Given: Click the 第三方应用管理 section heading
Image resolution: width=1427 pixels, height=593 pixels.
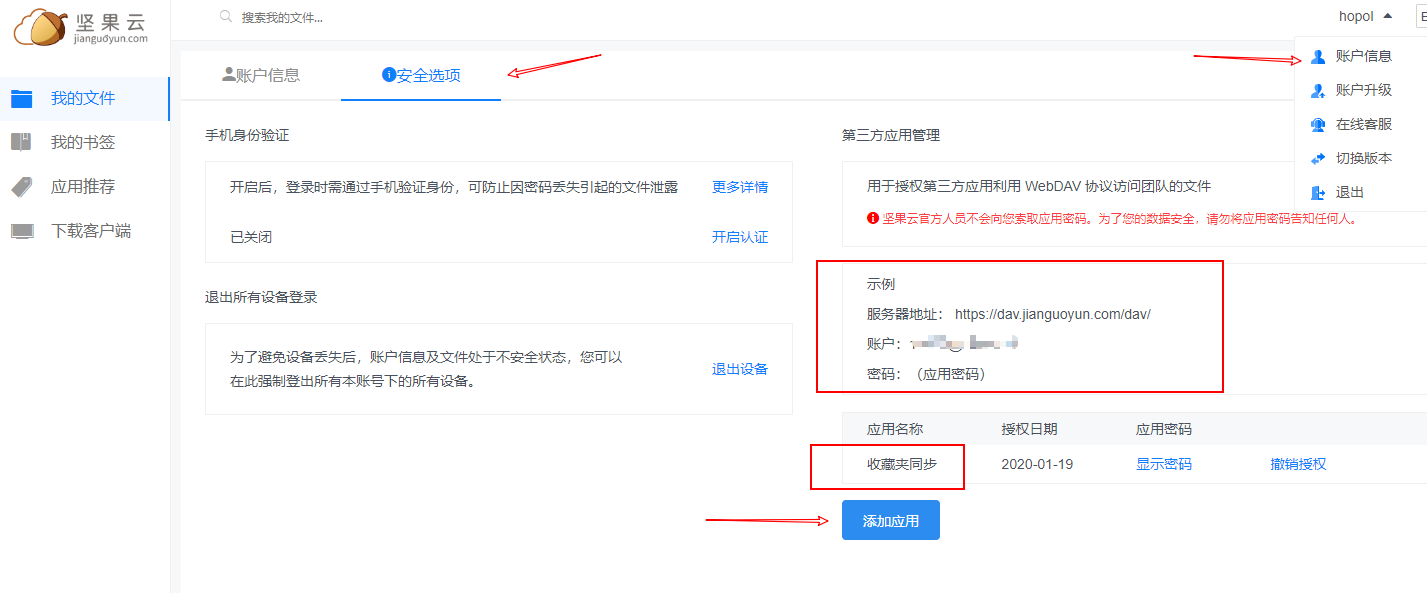Looking at the screenshot, I should pos(891,135).
